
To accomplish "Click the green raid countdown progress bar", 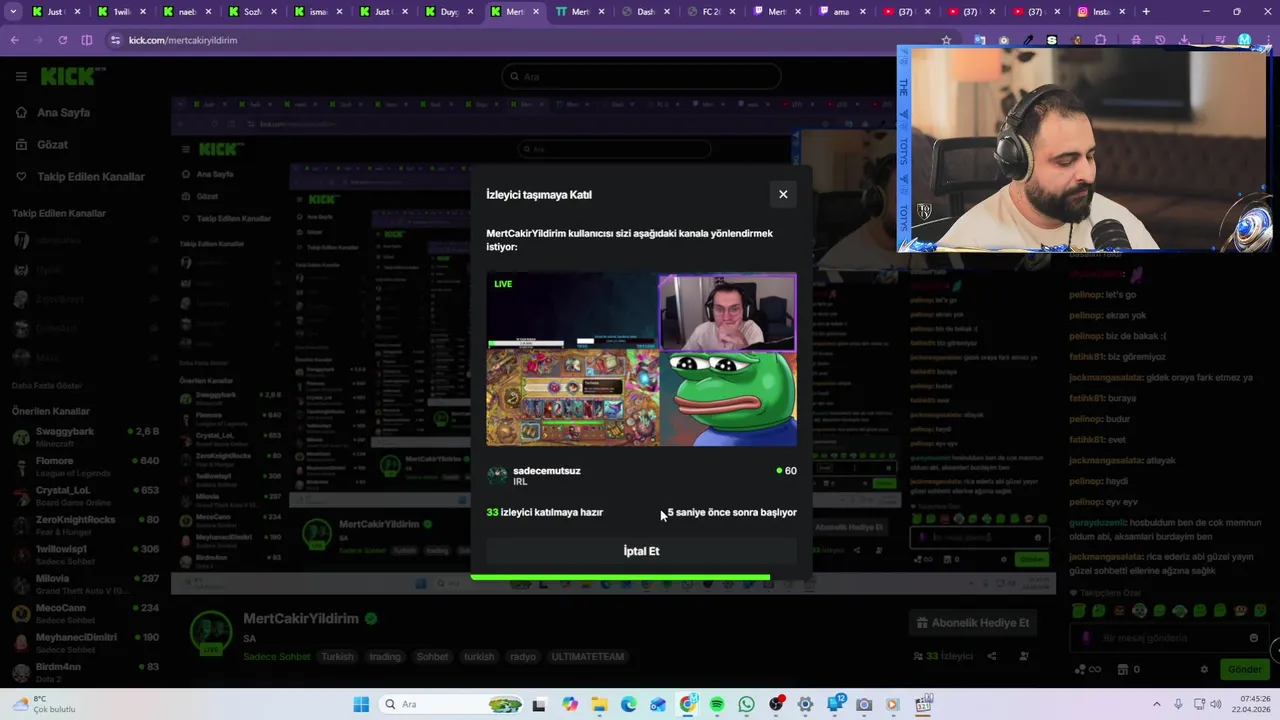I will click(620, 577).
